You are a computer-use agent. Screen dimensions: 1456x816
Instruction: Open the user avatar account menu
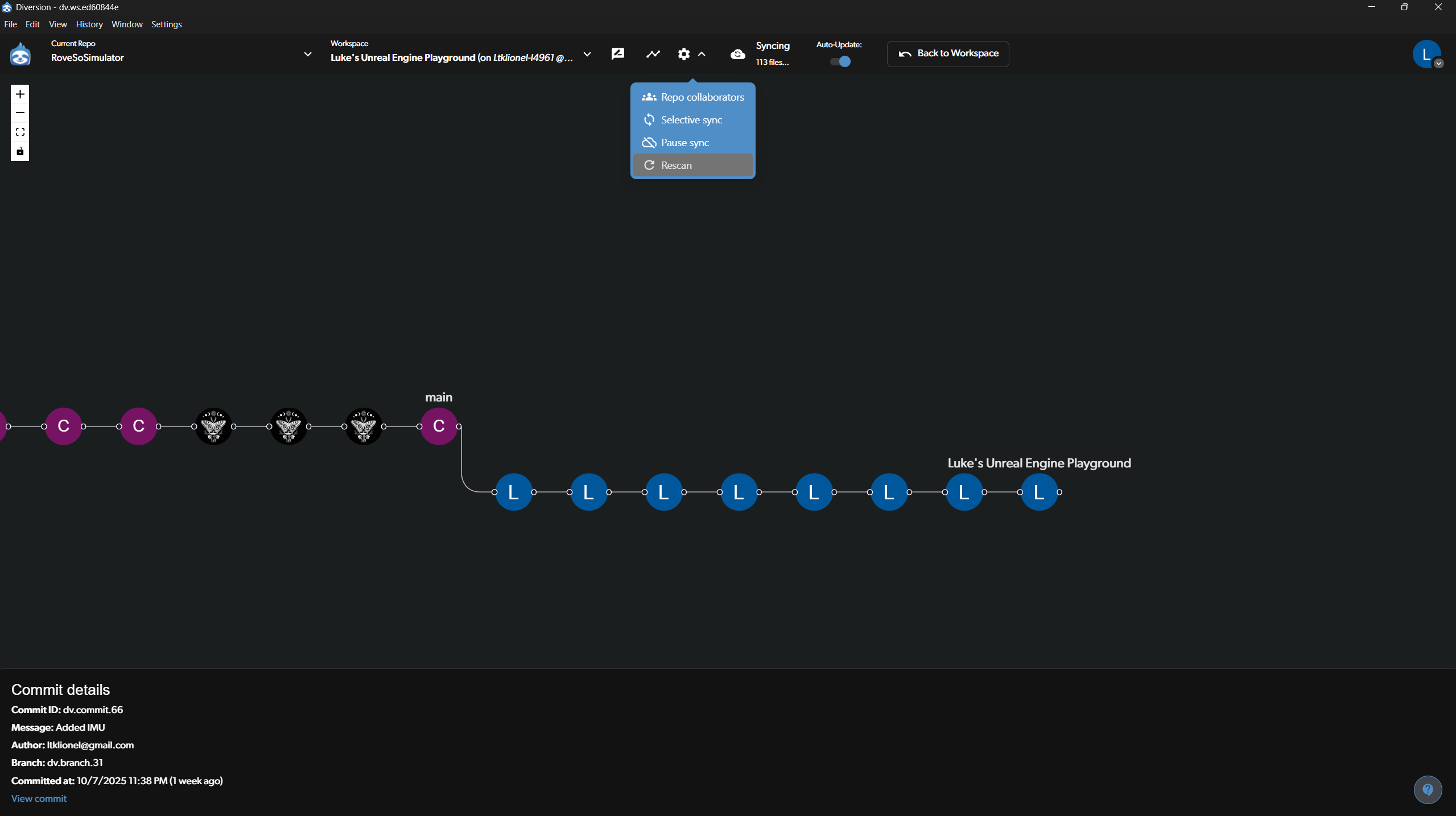(1427, 54)
